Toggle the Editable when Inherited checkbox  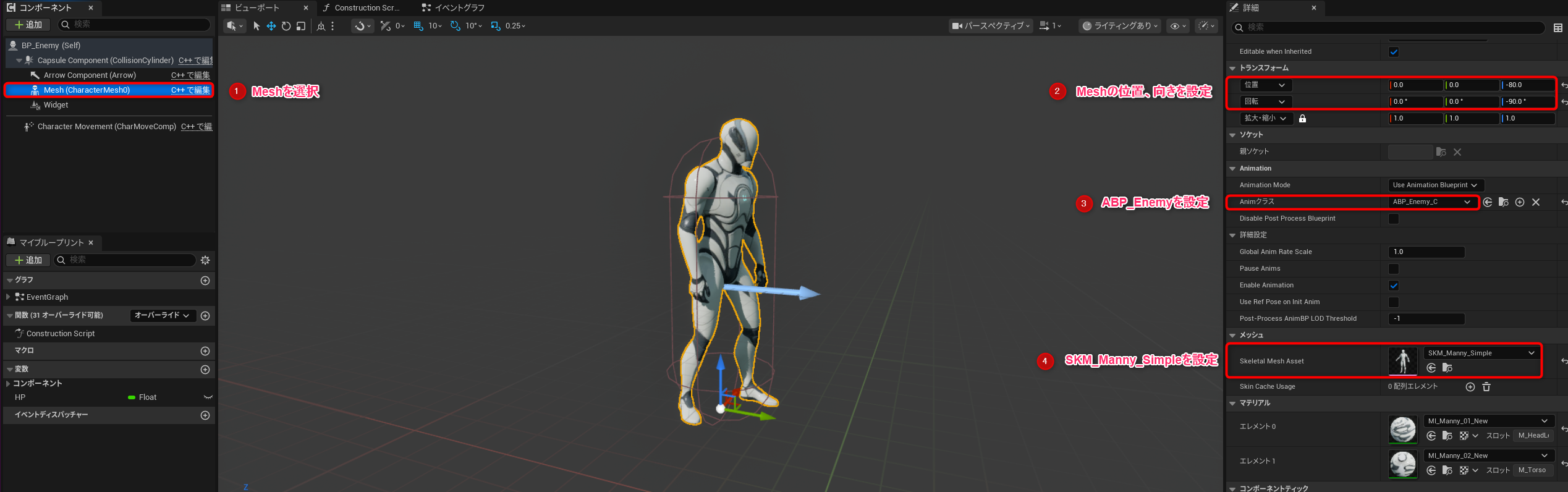[x=1394, y=52]
